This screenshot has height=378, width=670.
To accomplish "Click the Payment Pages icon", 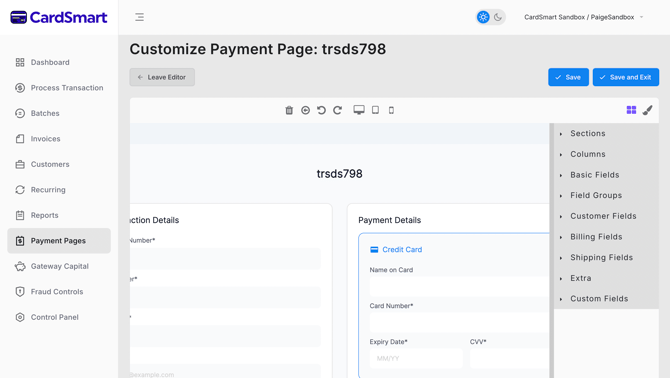I will pyautogui.click(x=20, y=241).
